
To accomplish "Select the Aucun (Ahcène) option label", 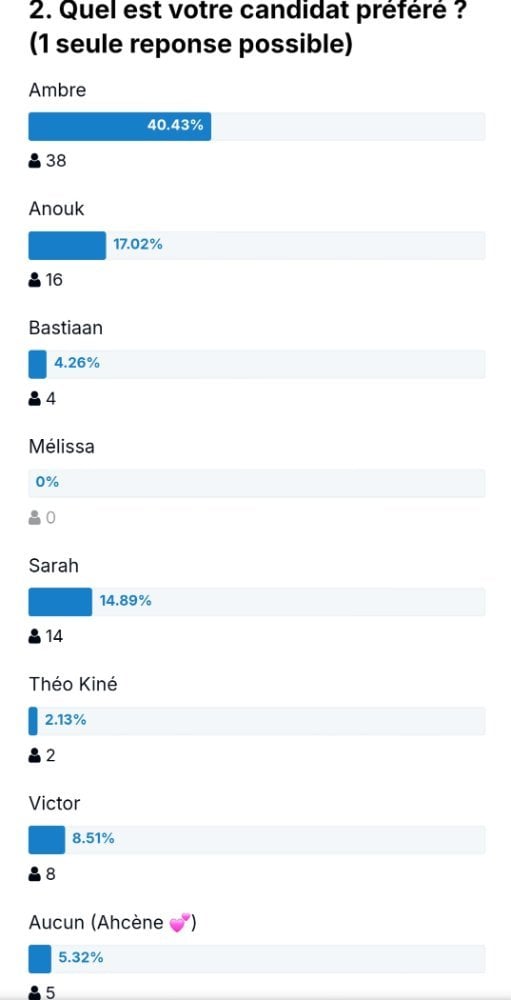I will point(112,923).
